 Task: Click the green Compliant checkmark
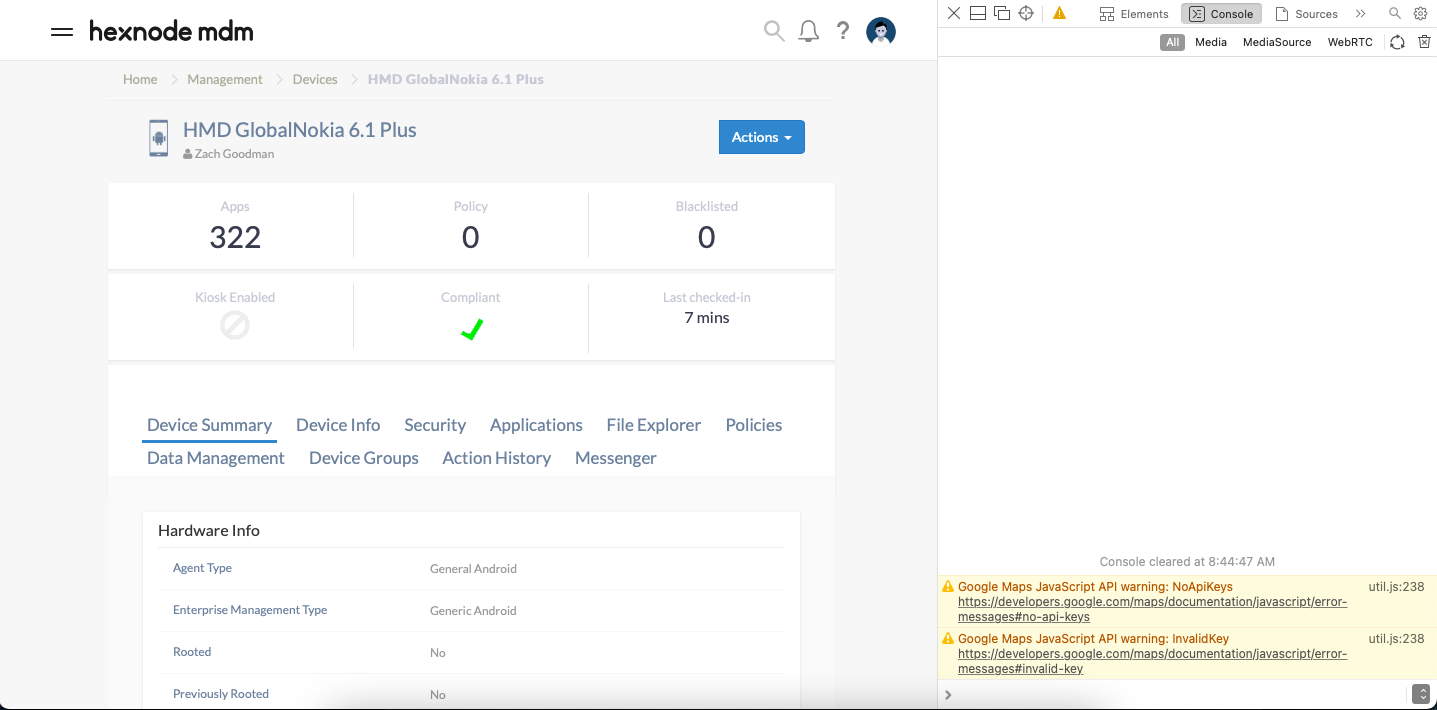[472, 329]
